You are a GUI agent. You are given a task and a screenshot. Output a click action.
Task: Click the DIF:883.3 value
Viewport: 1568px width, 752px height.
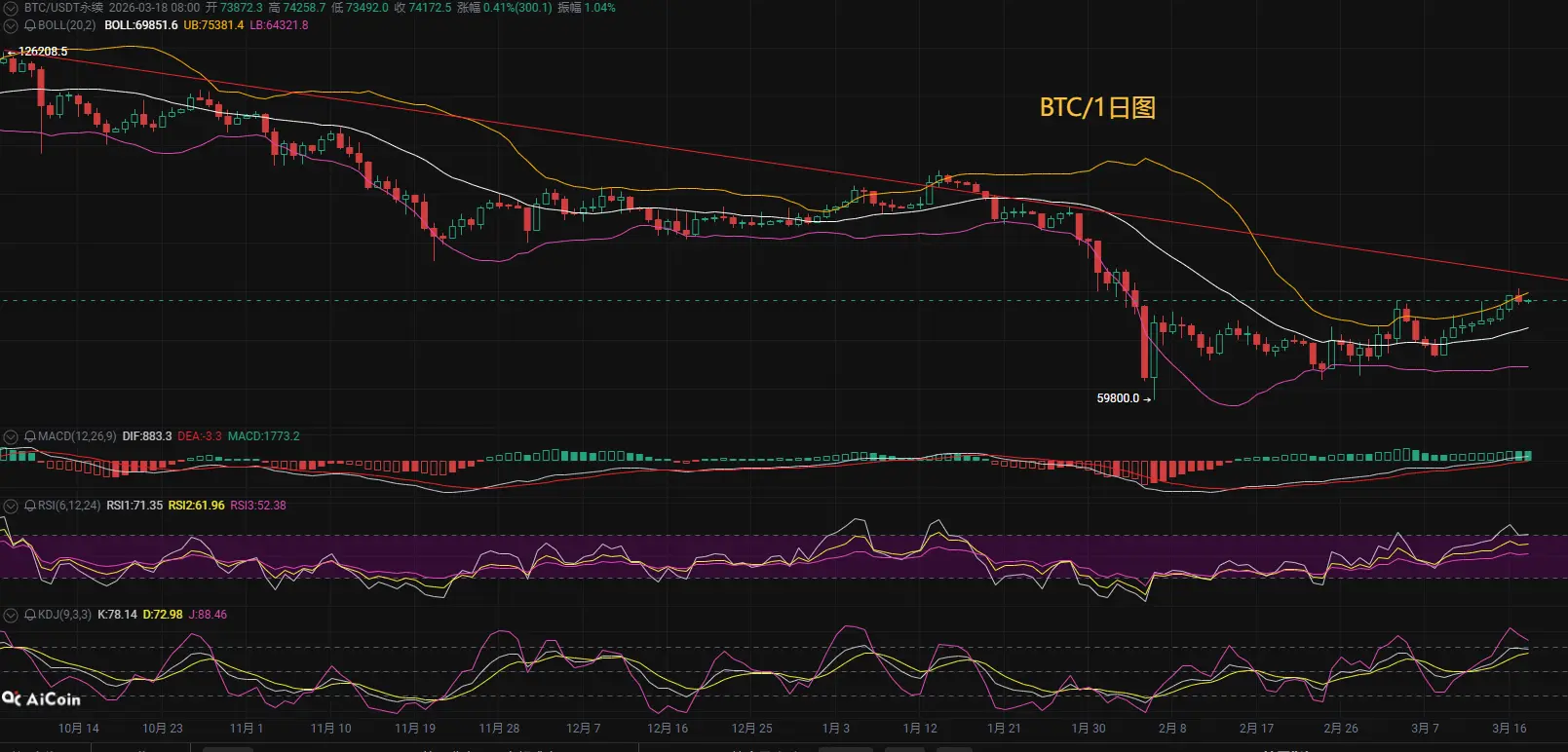click(147, 436)
